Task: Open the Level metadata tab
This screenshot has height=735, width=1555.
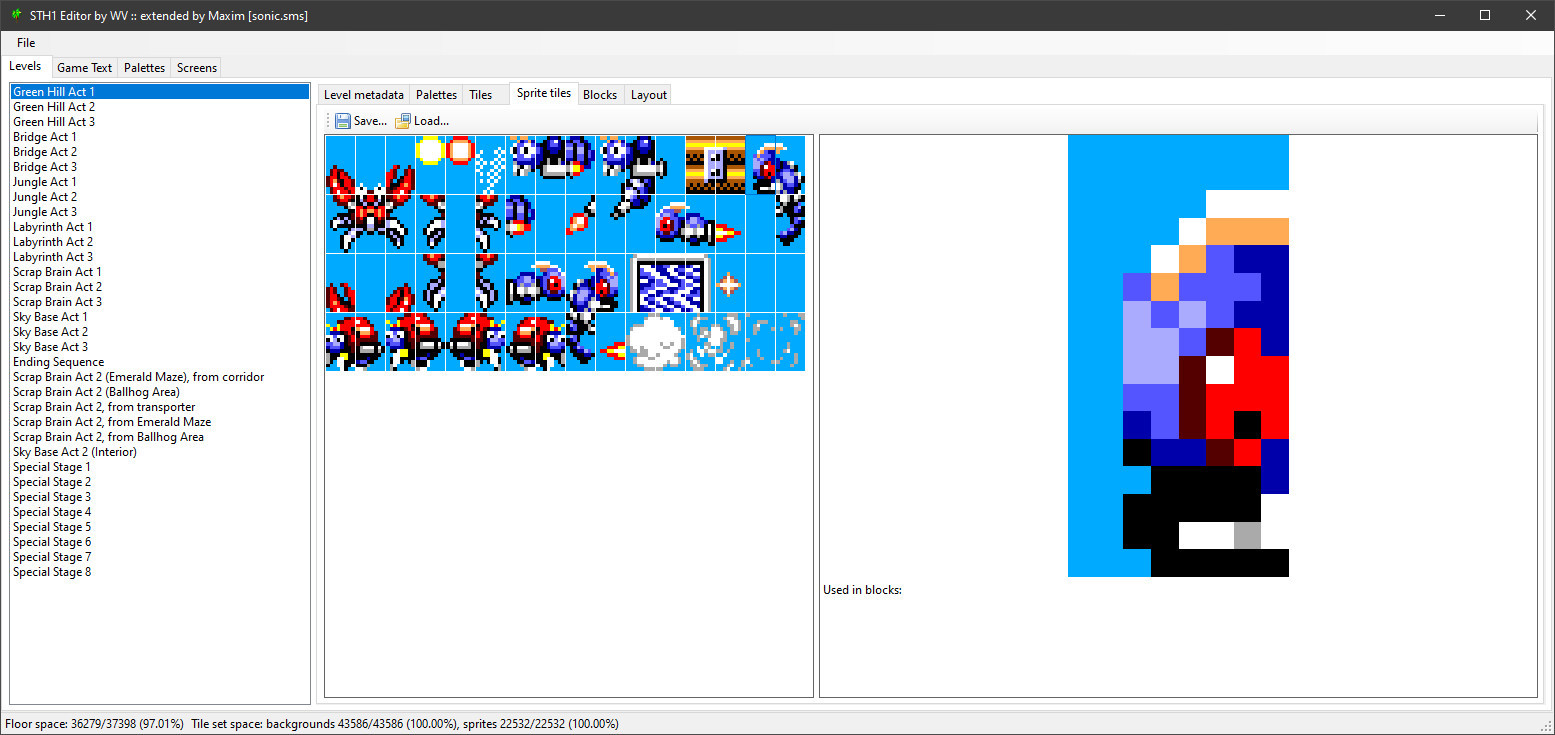Action: 363,95
